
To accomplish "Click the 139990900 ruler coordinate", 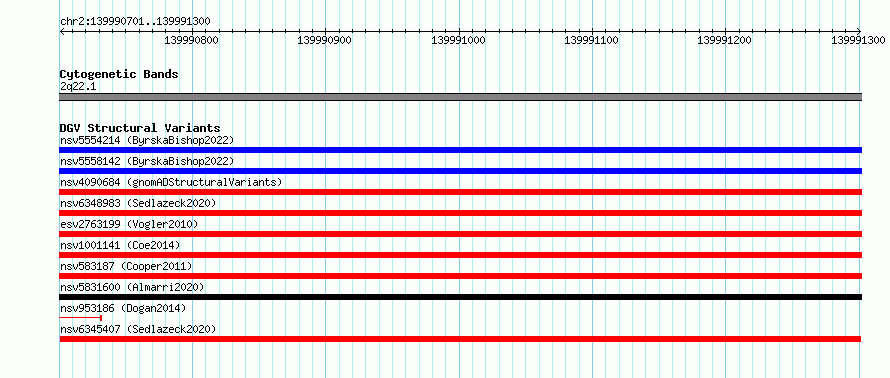I will (324, 40).
